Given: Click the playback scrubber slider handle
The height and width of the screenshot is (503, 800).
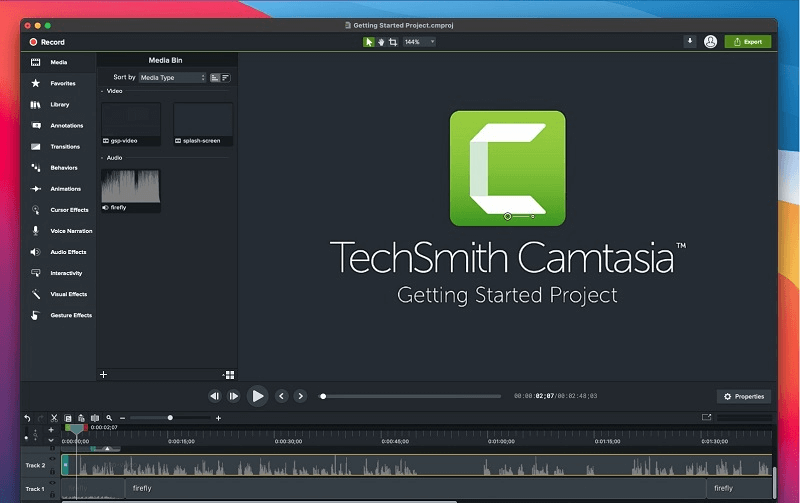Looking at the screenshot, I should (323, 396).
